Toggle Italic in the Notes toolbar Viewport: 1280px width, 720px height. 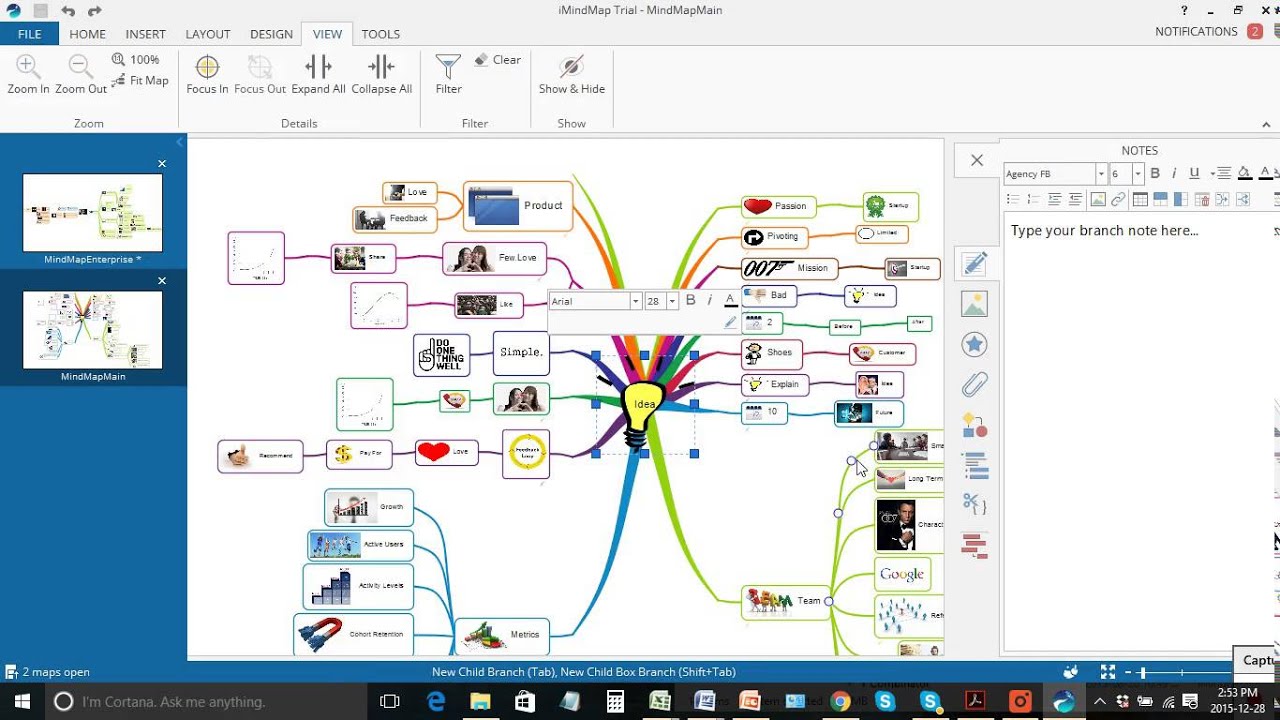(1174, 174)
